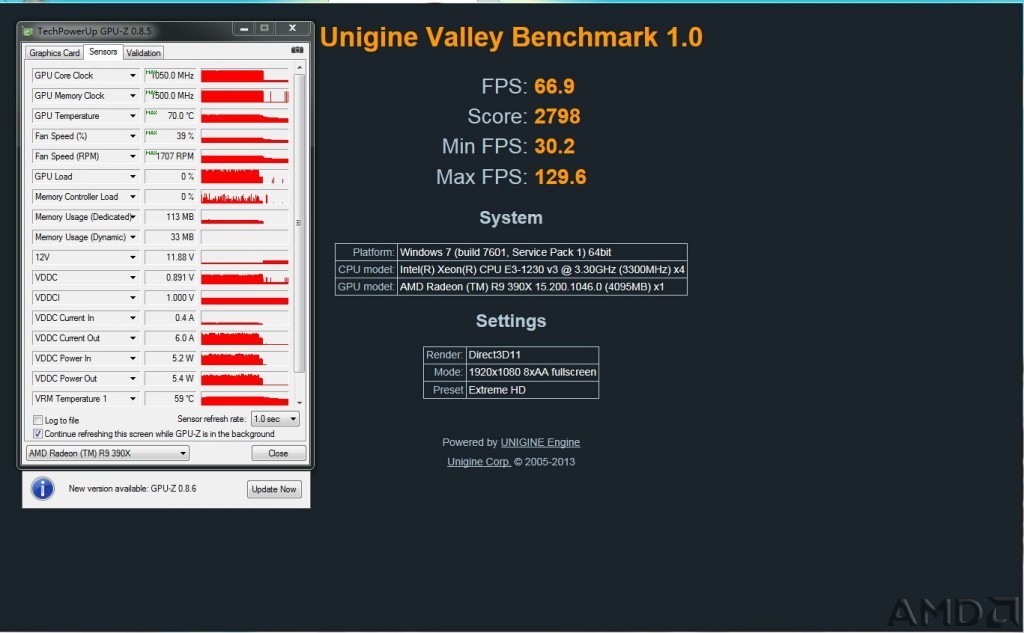Open the 12V sensor dropdown
Image resolution: width=1024 pixels, height=633 pixels.
(133, 257)
